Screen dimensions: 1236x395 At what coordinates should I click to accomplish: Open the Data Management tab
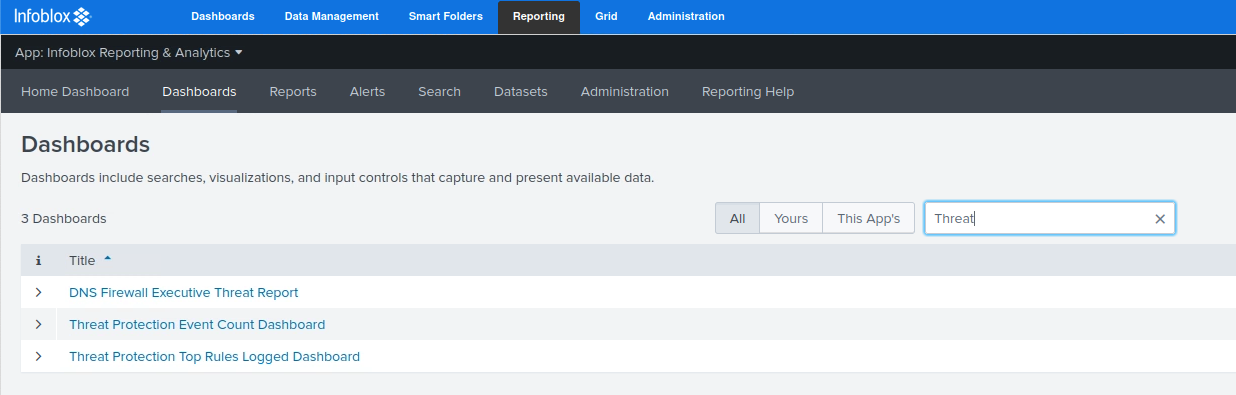(332, 17)
